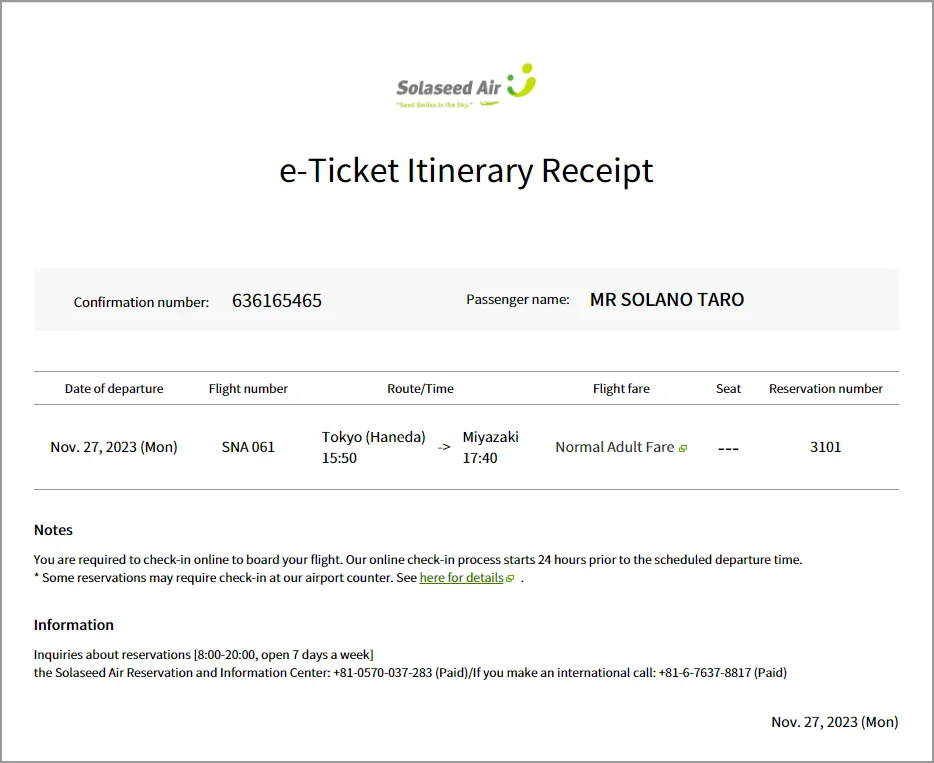Open the Normal Adult Fare link
The width and height of the screenshot is (934, 763).
(x=614, y=447)
